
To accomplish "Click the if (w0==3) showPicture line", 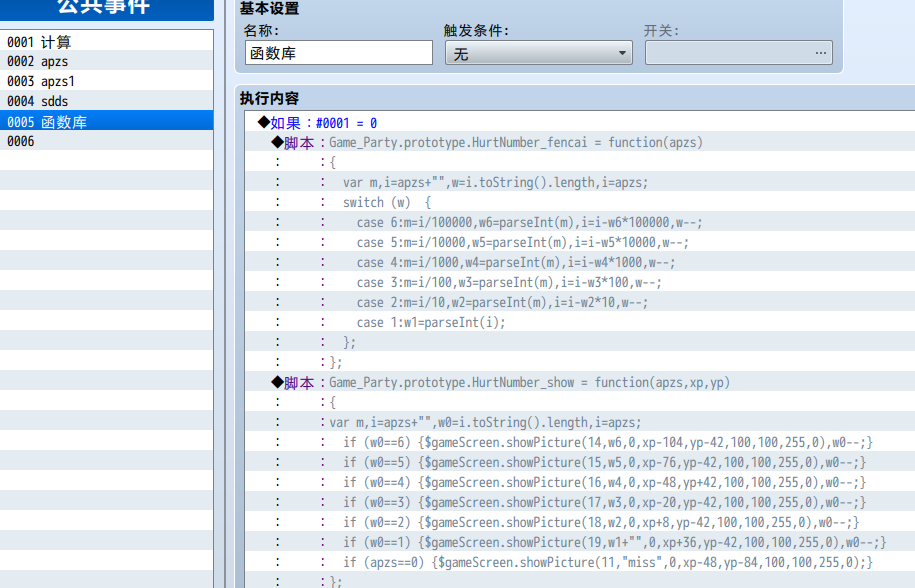I will tap(580, 502).
